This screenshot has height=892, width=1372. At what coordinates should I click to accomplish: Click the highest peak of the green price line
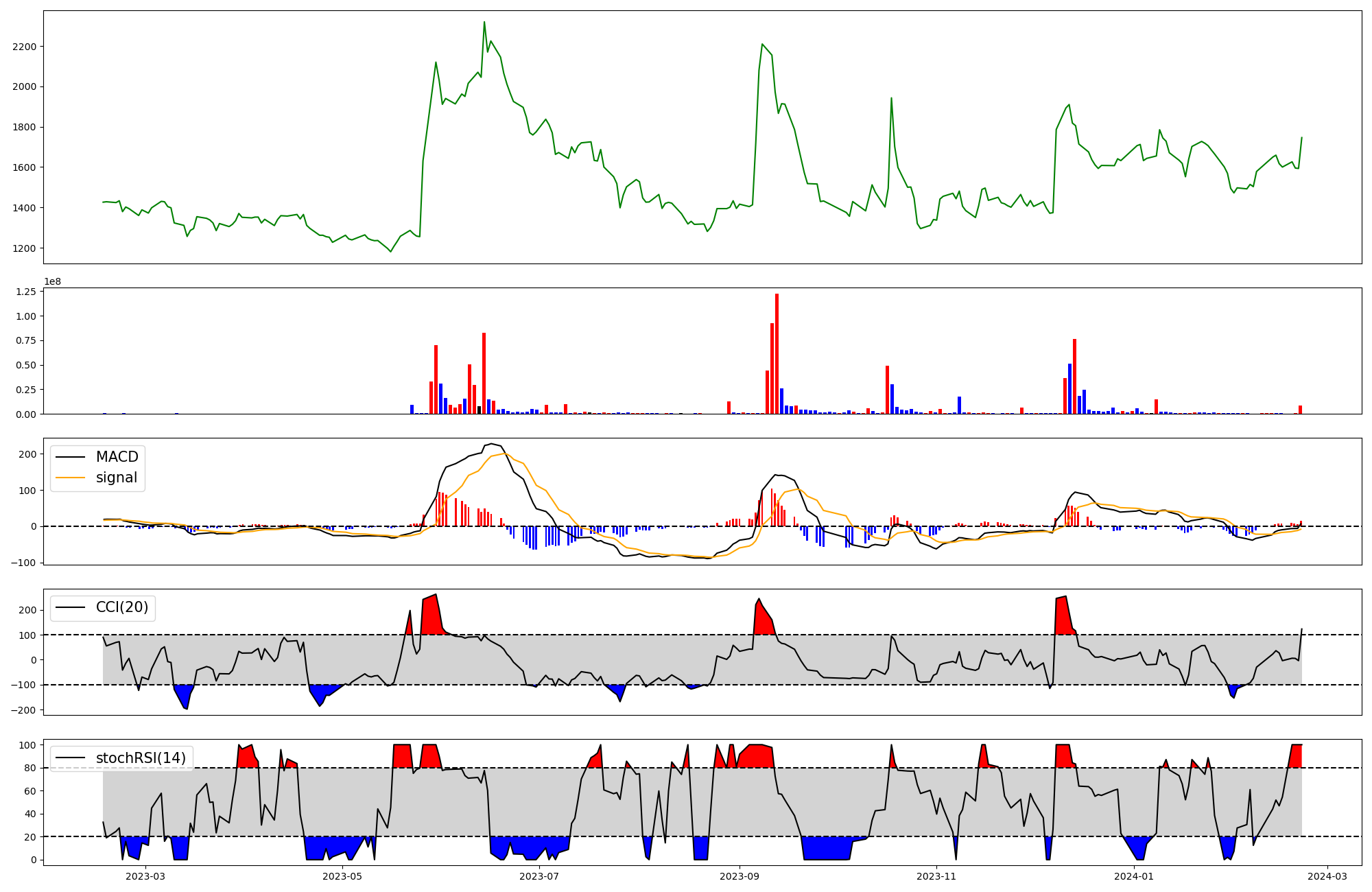tap(484, 23)
